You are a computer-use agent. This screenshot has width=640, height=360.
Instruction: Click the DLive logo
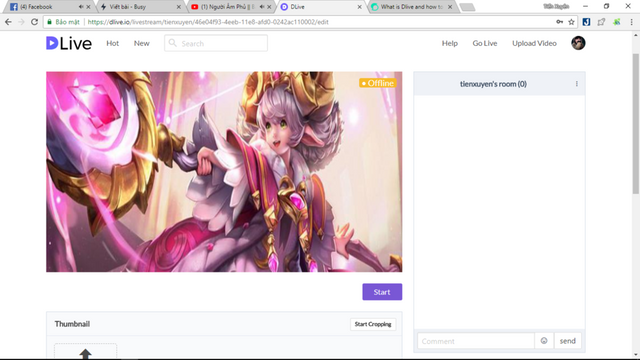pyautogui.click(x=69, y=43)
